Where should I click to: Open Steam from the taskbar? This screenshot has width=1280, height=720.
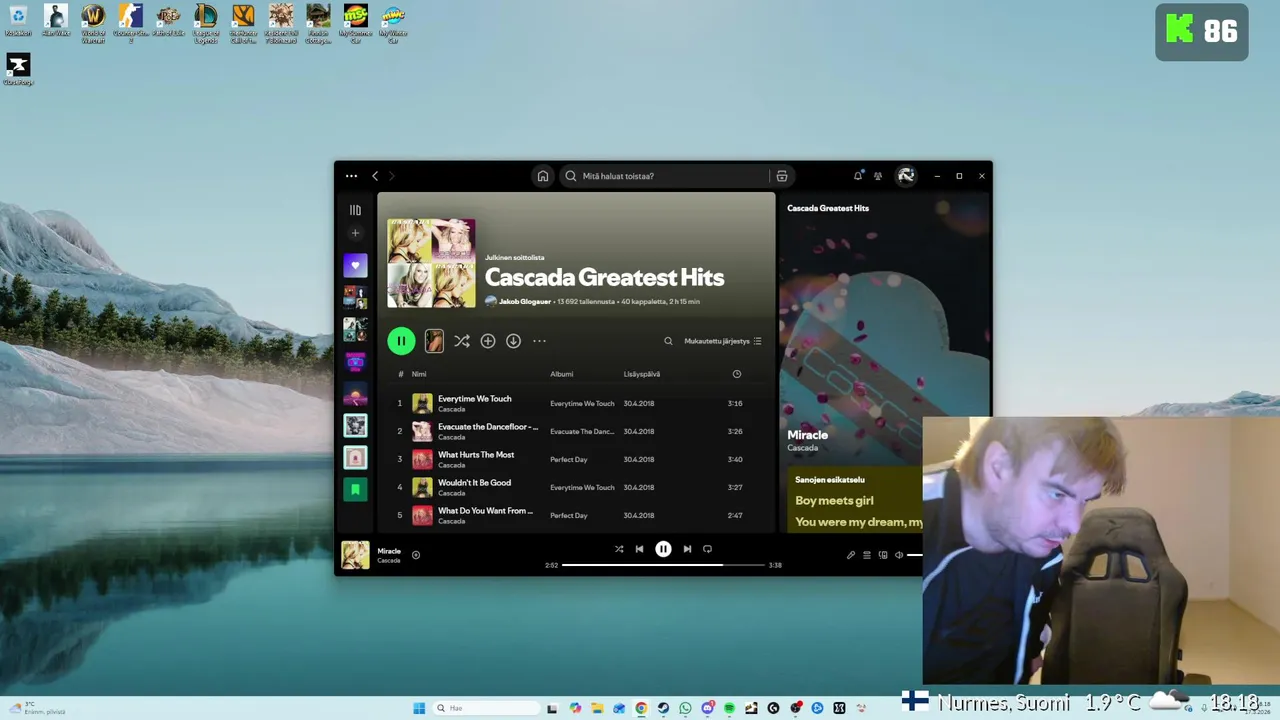[x=663, y=708]
